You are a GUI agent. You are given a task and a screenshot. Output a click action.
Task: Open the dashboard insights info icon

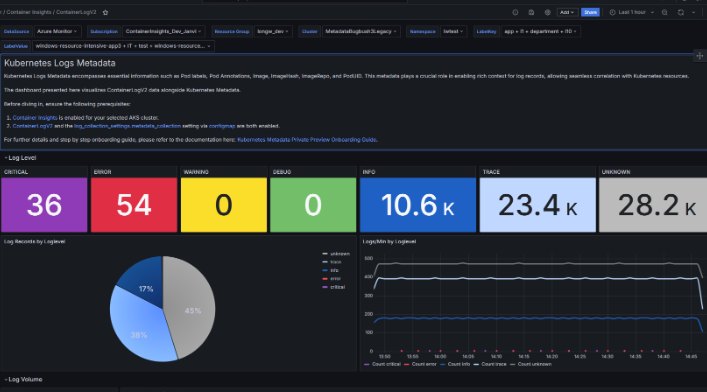pyautogui.click(x=515, y=13)
